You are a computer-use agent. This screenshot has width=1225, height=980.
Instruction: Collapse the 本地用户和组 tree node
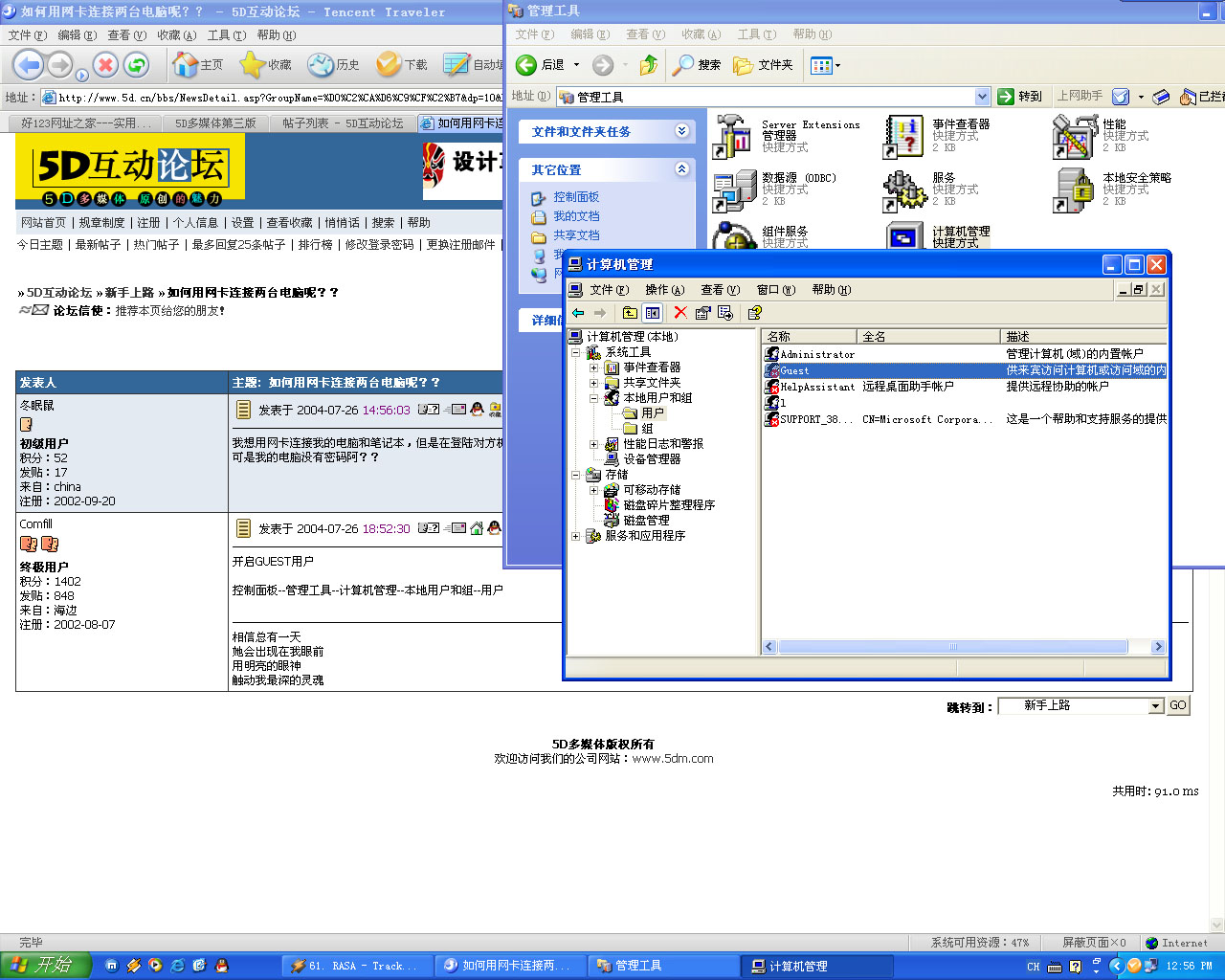pos(594,398)
